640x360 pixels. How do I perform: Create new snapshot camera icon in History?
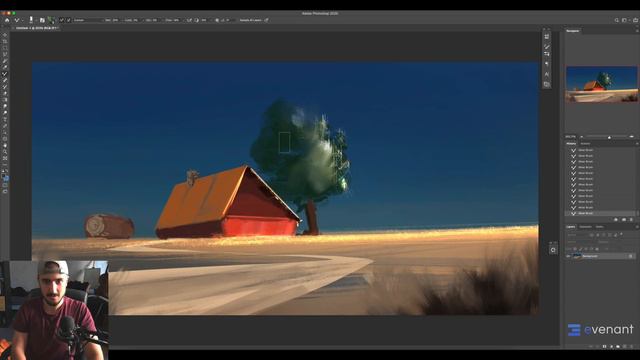[x=624, y=220]
